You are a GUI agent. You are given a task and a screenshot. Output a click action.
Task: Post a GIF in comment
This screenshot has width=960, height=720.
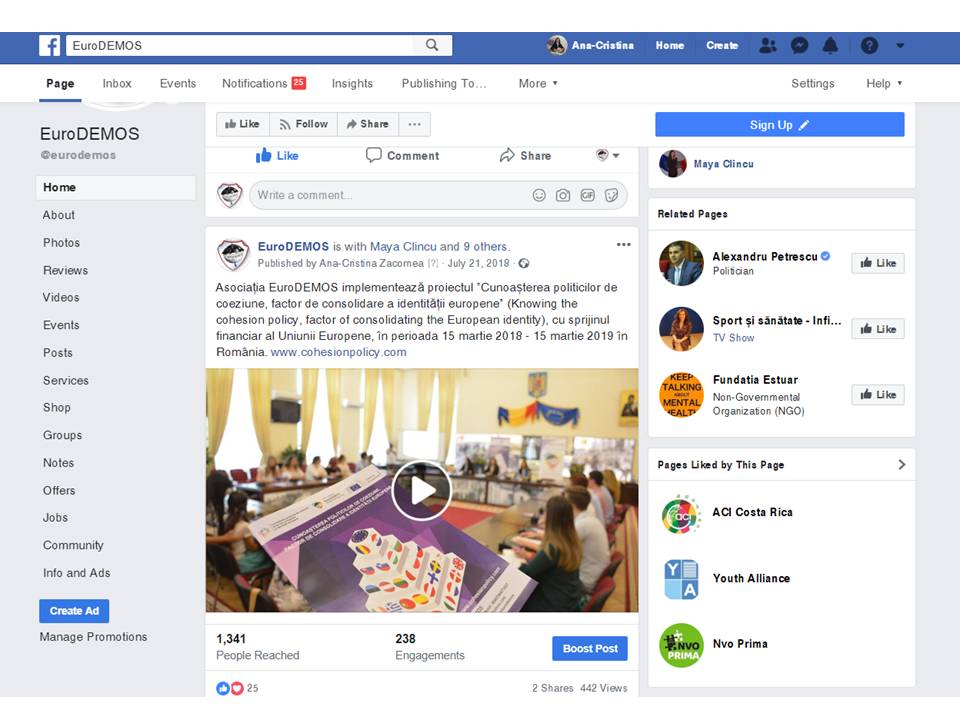pyautogui.click(x=587, y=195)
